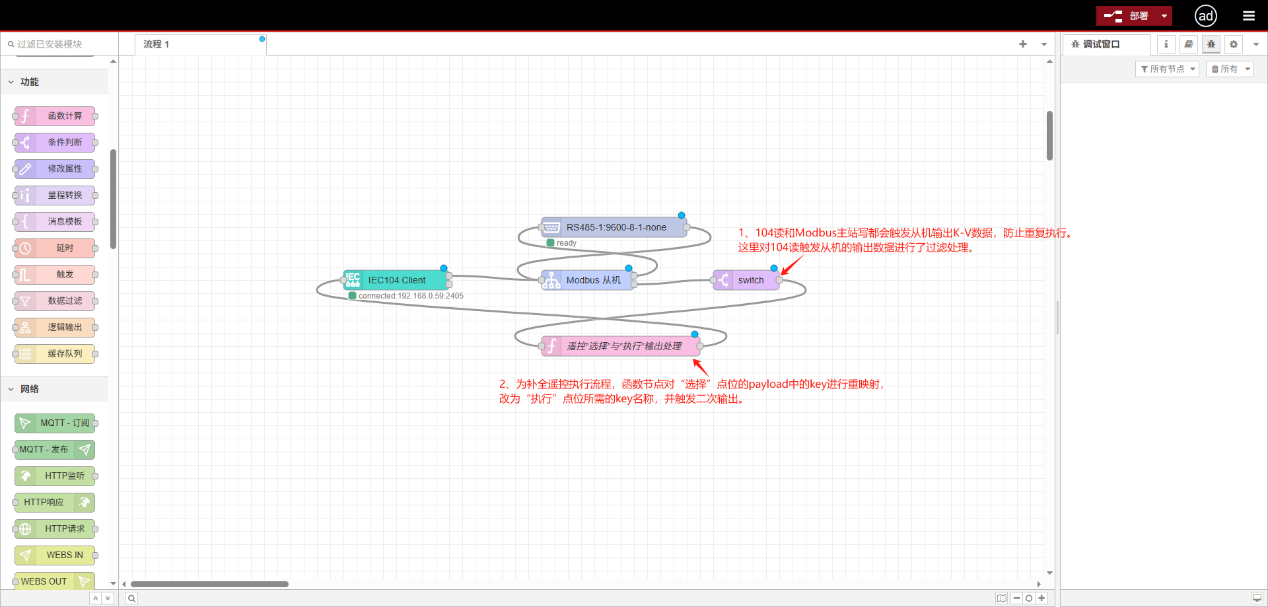Click the 所有 clear messages button
Viewport: 1268px width, 607px height.
point(1229,69)
